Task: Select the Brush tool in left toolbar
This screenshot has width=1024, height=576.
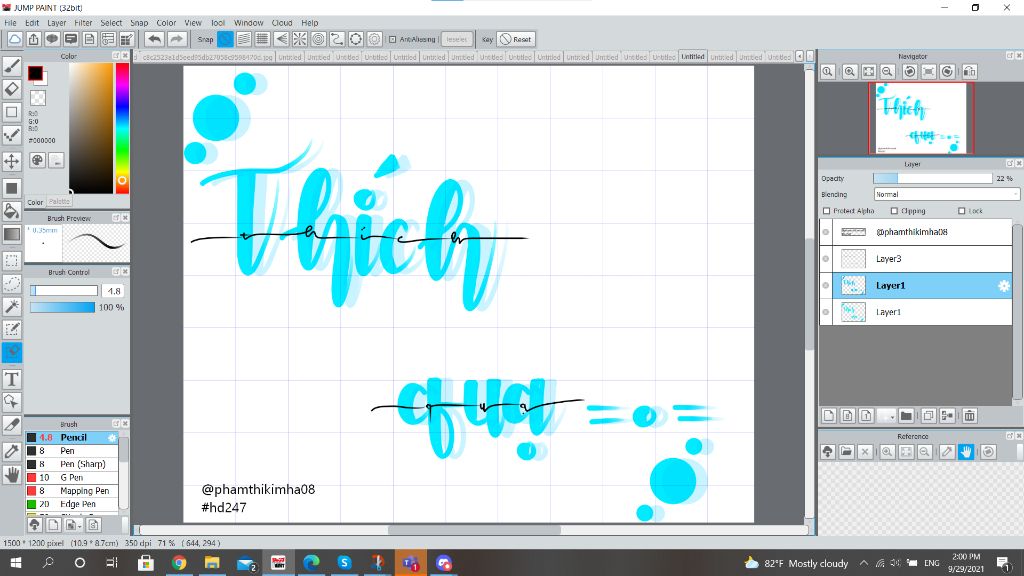Action: 12,65
